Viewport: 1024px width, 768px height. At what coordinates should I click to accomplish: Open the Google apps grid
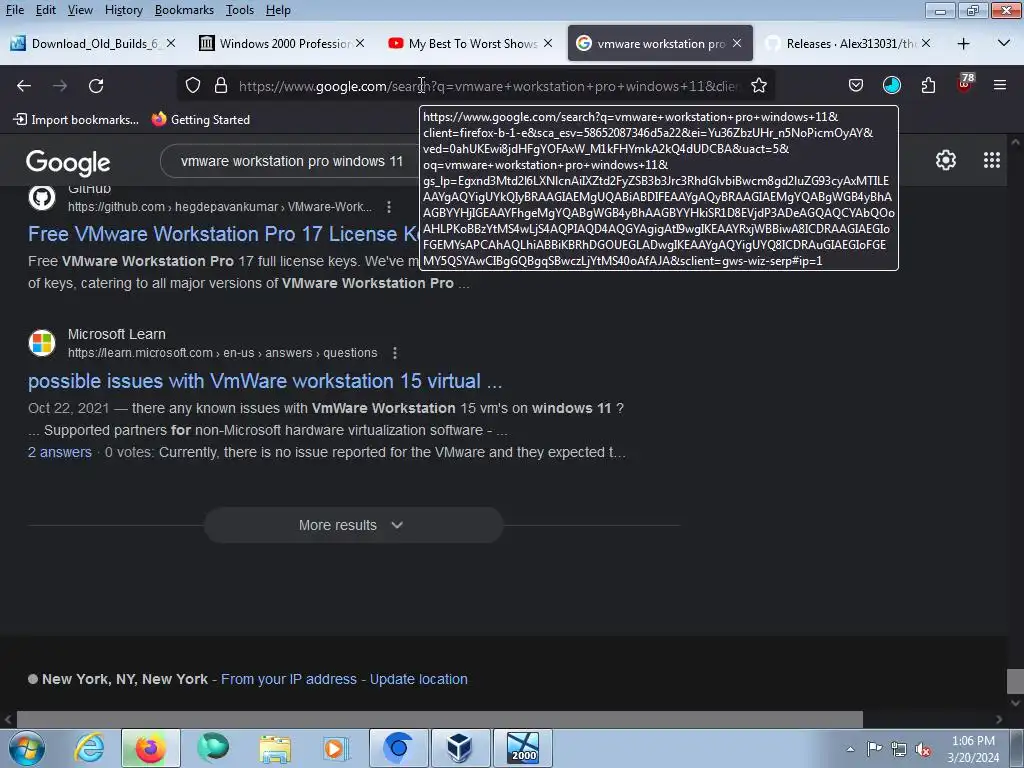pos(991,160)
